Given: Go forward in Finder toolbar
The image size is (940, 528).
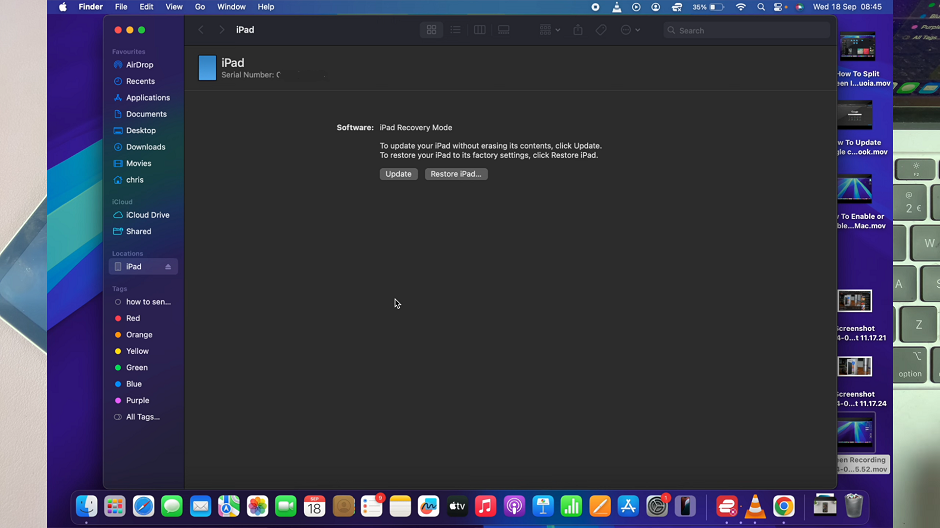Looking at the screenshot, I should (x=221, y=30).
